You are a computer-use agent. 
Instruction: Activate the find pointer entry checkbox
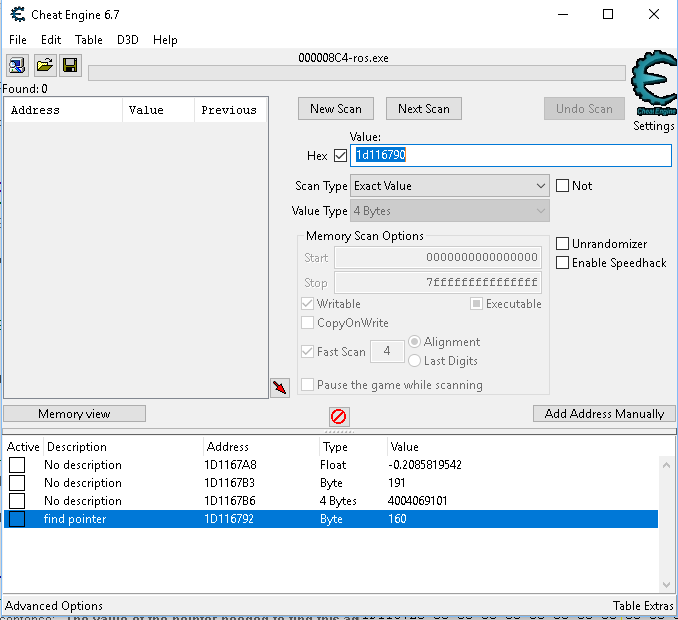coord(17,519)
